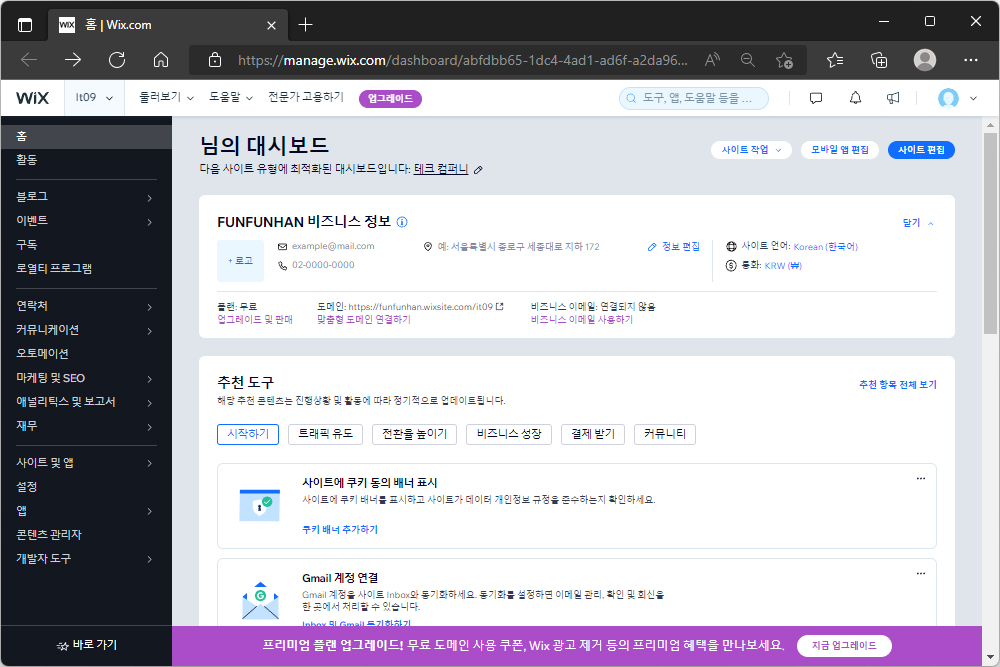Open the browser collections icon
Screen dimensions: 1000x667
879,60
